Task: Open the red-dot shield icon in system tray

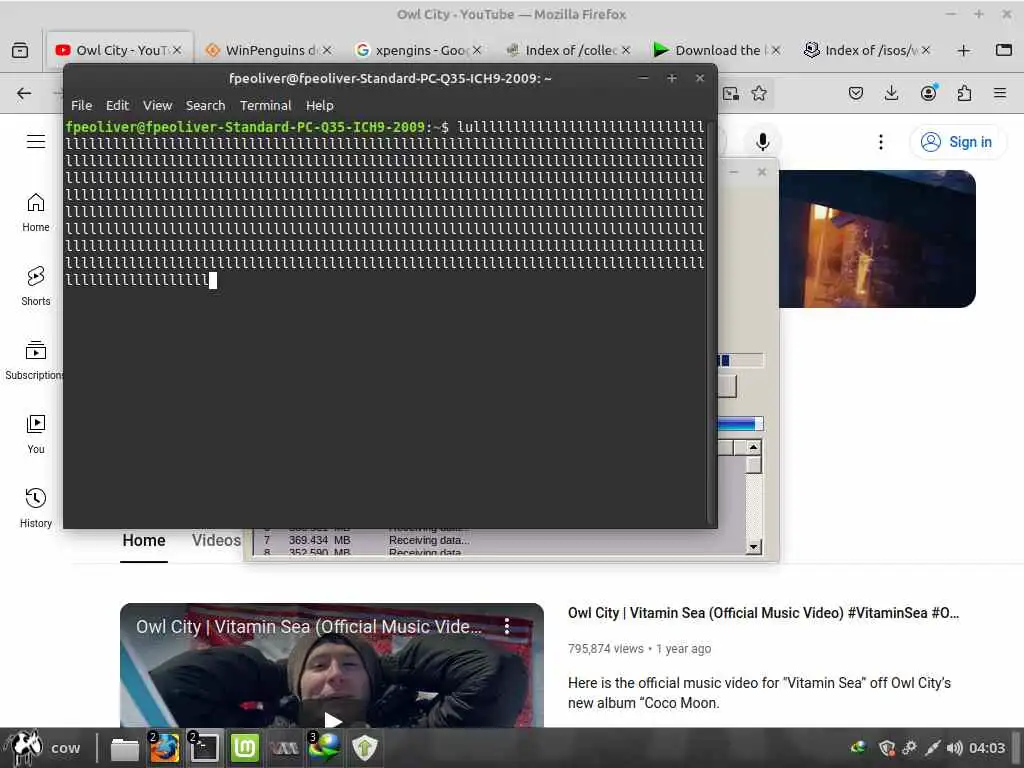Action: [886, 748]
